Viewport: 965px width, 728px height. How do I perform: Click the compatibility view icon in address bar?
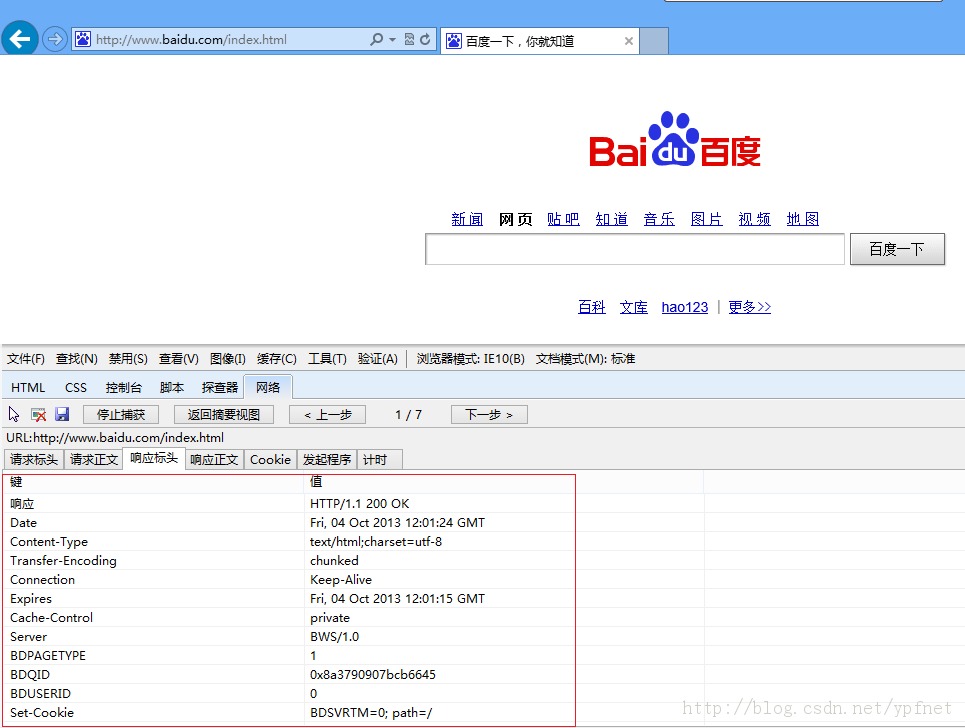tap(409, 39)
